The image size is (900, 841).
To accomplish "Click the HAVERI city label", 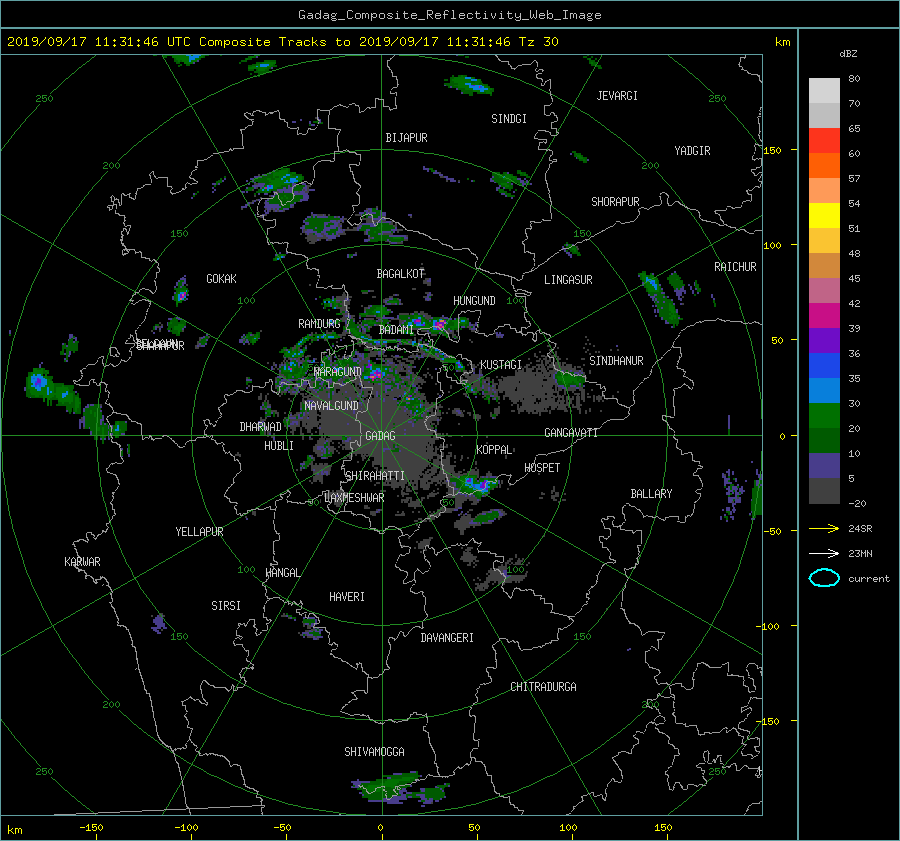I will (x=347, y=597).
